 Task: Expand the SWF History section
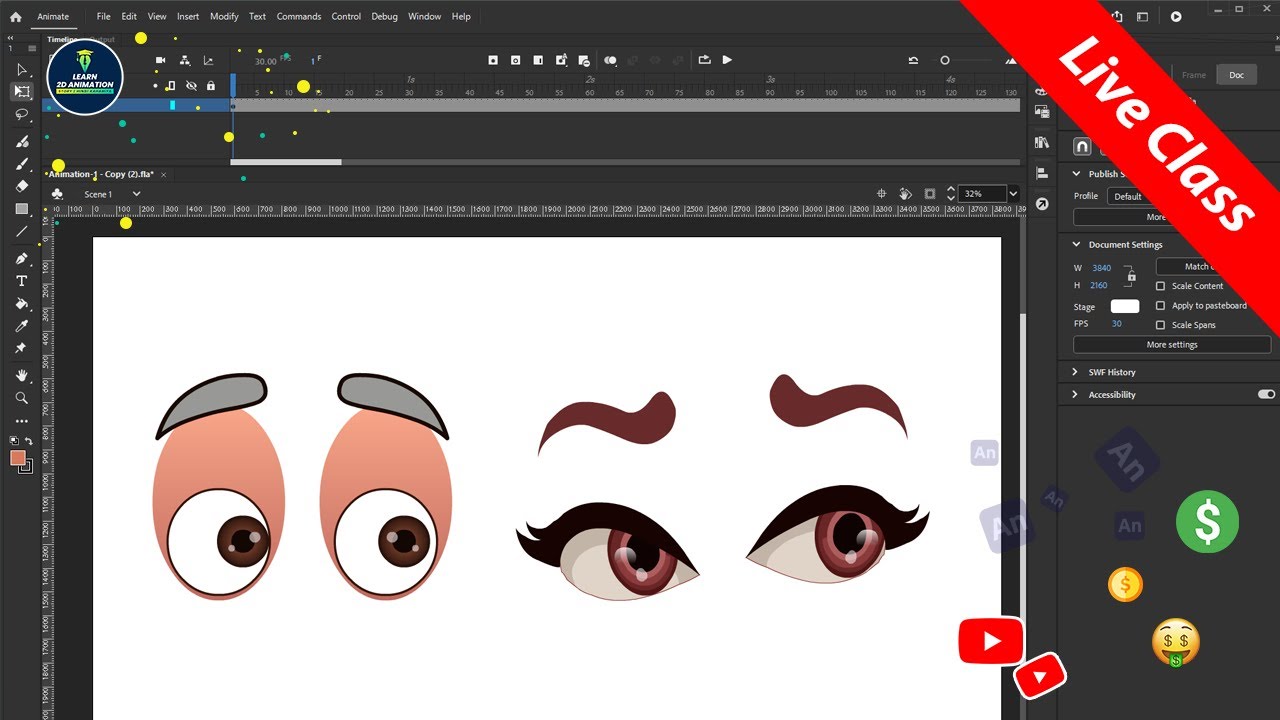point(1077,372)
